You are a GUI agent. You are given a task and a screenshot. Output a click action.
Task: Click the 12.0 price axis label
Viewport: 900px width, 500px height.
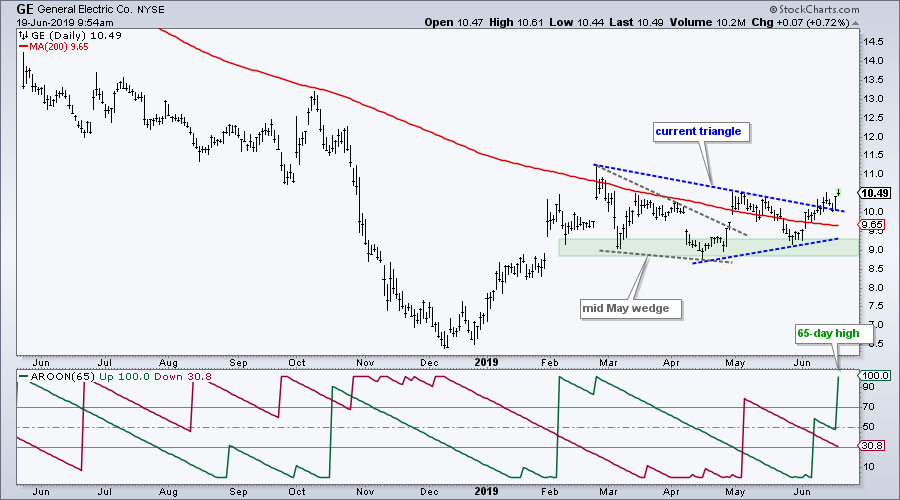872,137
